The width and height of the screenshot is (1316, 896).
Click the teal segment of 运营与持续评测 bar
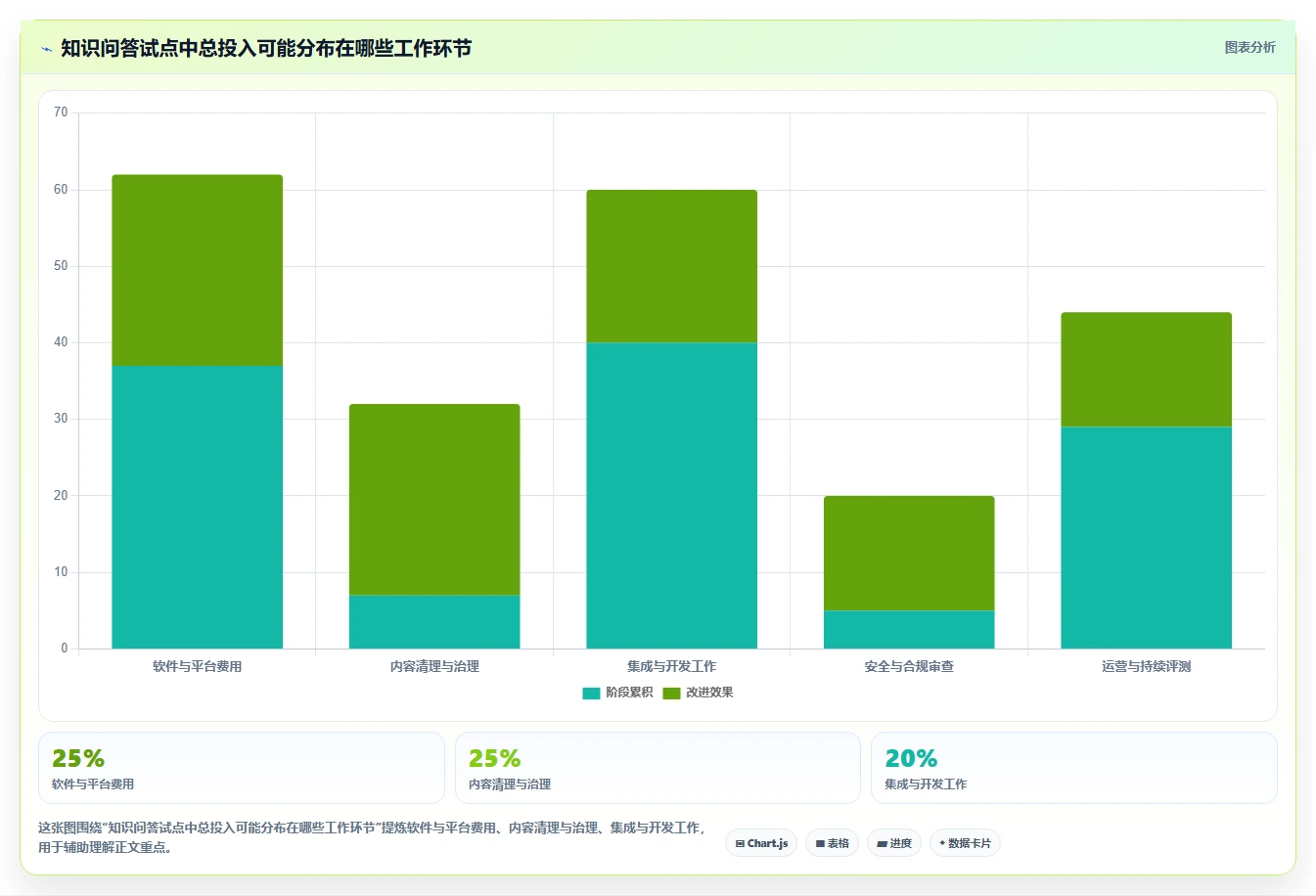point(1147,537)
